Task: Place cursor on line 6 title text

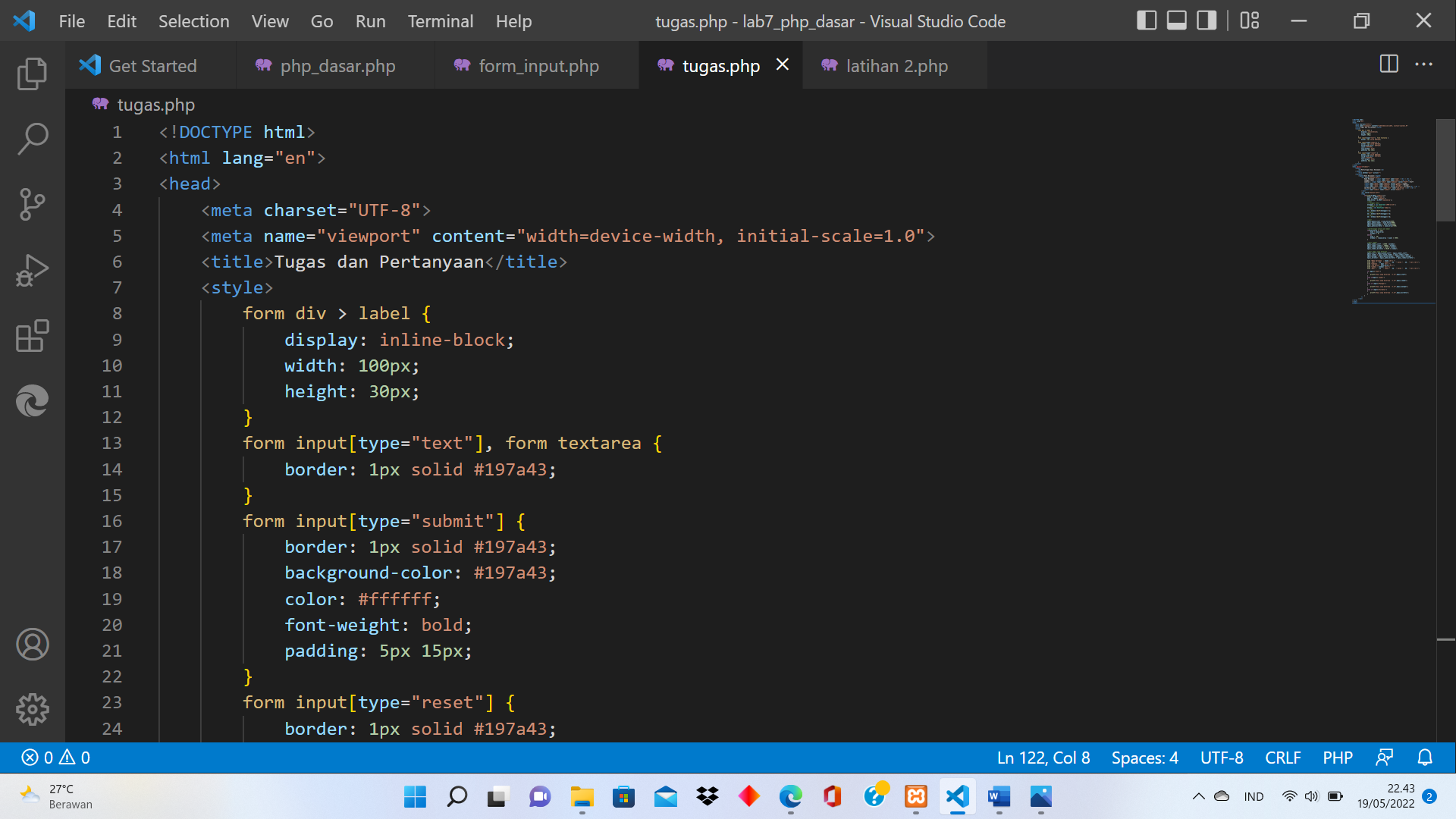Action: click(x=378, y=262)
